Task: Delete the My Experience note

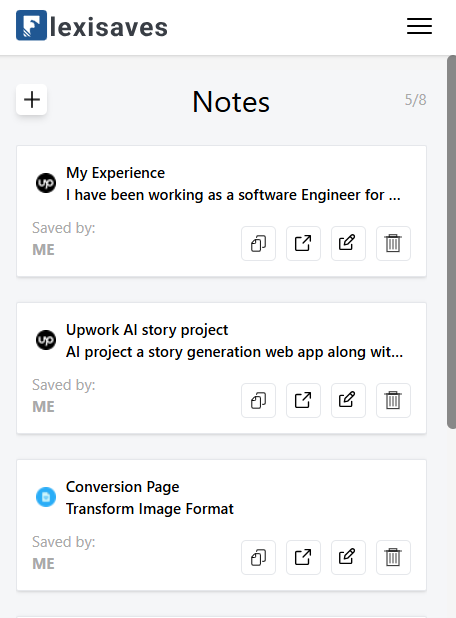Action: tap(393, 243)
